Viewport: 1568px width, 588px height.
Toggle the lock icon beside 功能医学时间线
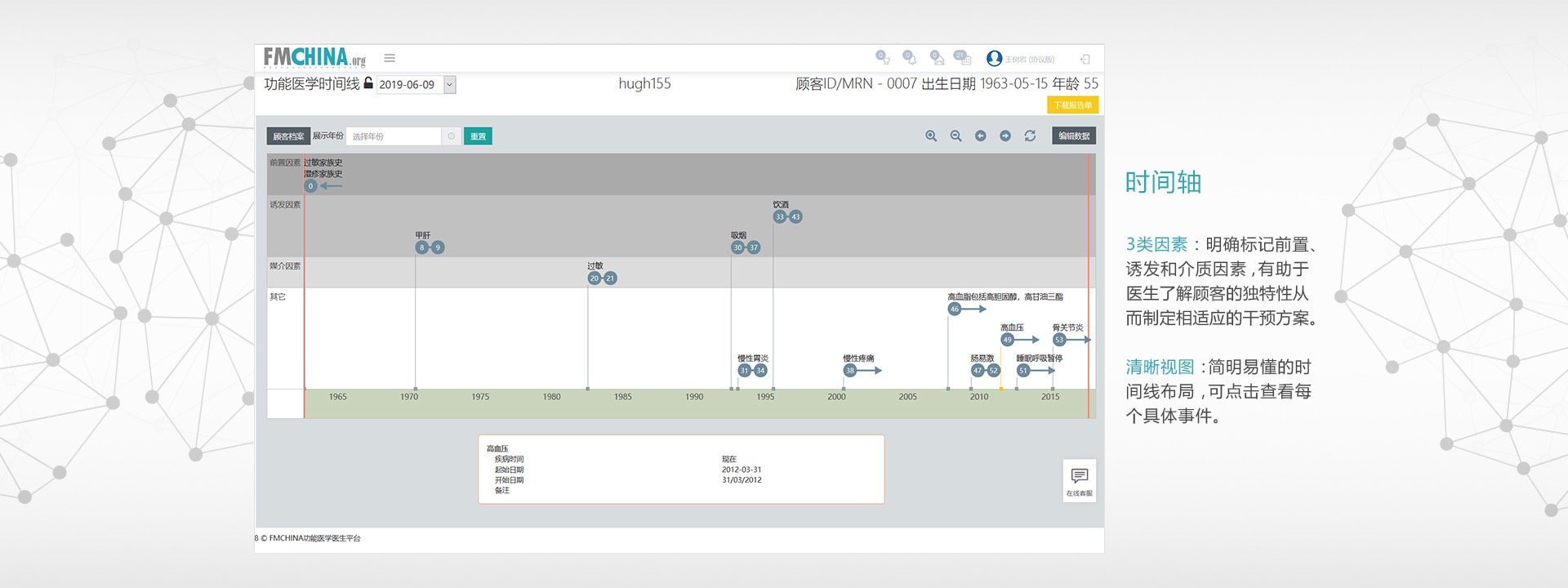pos(368,83)
